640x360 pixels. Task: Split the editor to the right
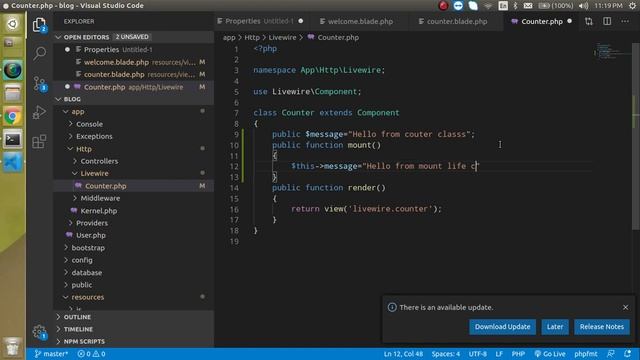point(607,21)
